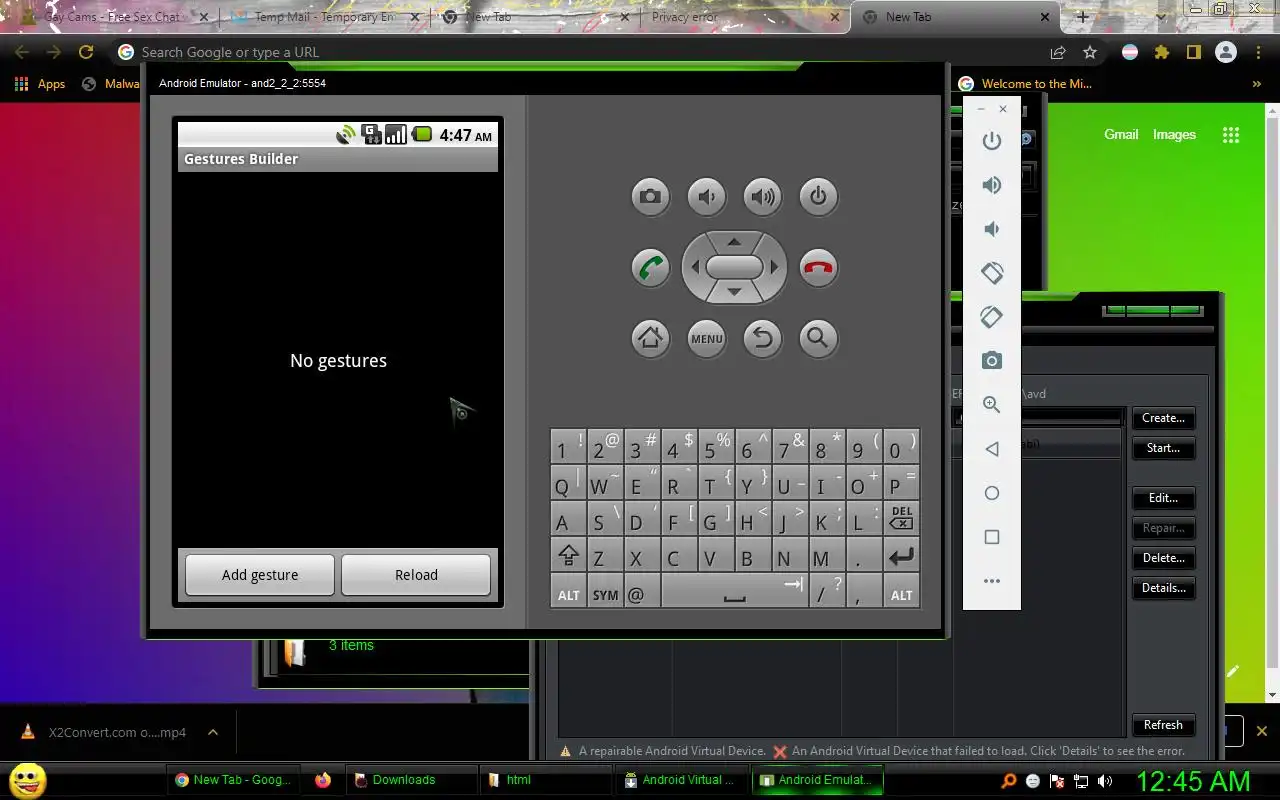The image size is (1280, 800).
Task: Expand options chevron for X2Convert download
Action: (x=213, y=732)
